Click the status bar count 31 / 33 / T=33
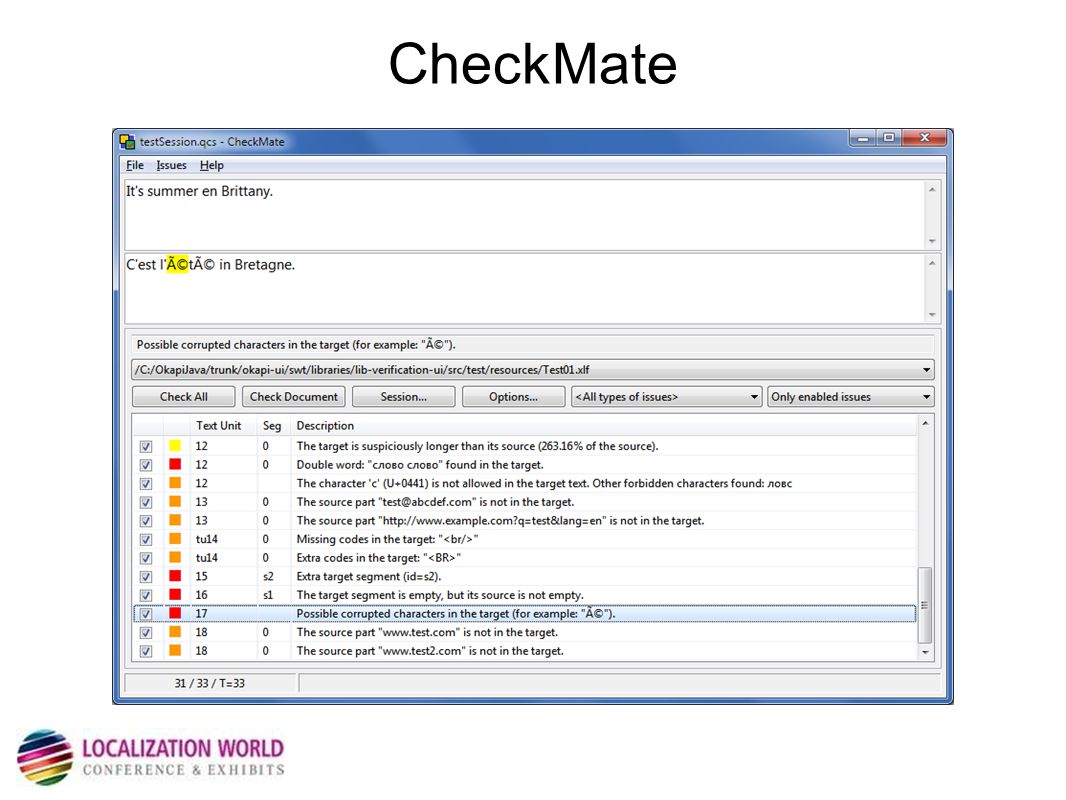Screen dimensions: 1066x800 [209, 683]
